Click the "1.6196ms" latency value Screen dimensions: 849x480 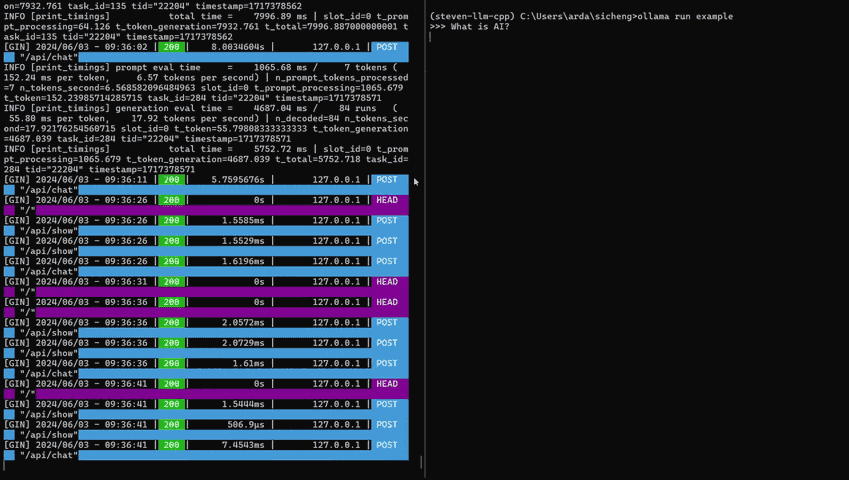pos(243,261)
